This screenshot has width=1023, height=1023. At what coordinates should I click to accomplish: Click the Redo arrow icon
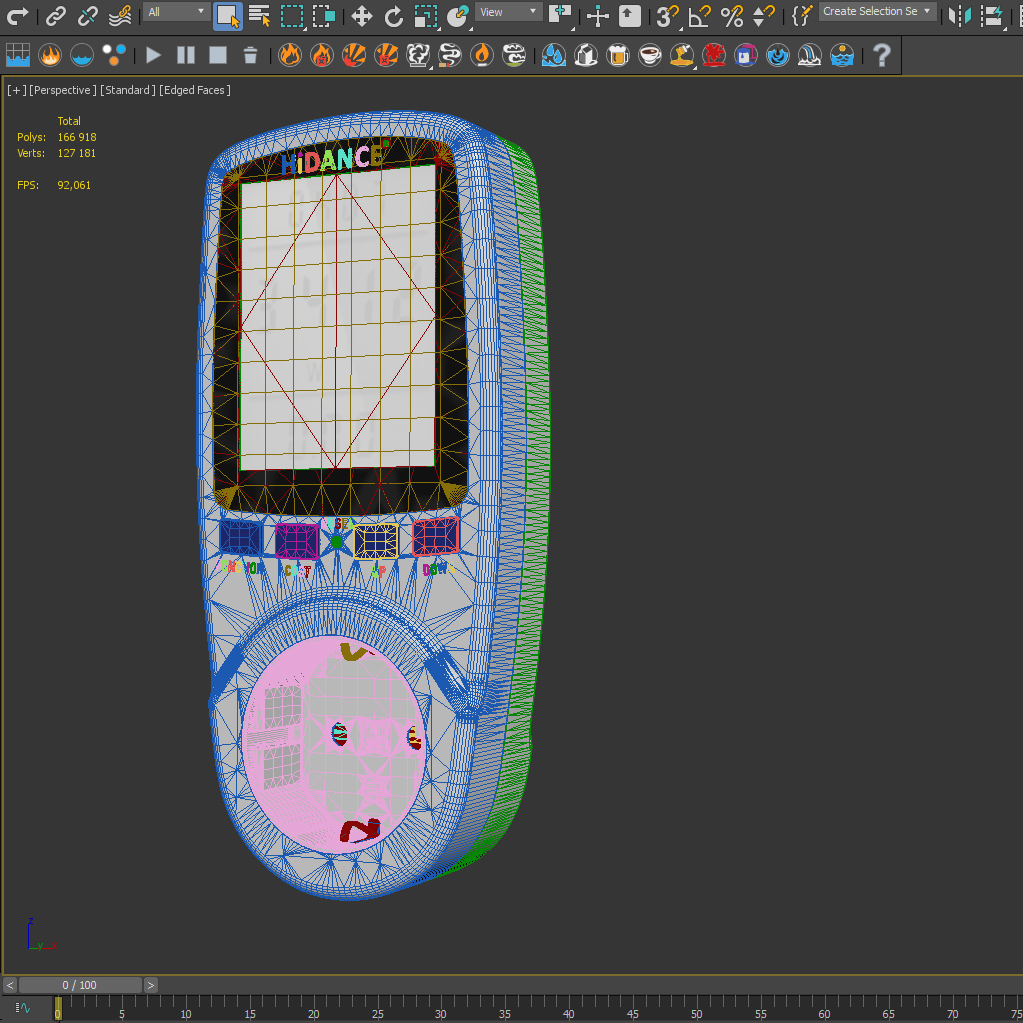[16, 15]
